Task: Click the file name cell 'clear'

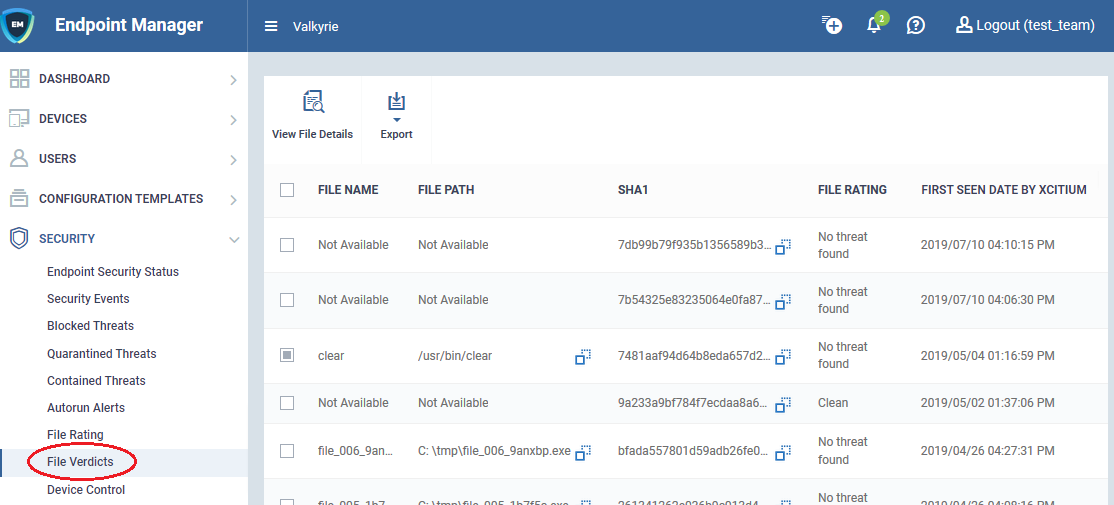Action: (331, 356)
